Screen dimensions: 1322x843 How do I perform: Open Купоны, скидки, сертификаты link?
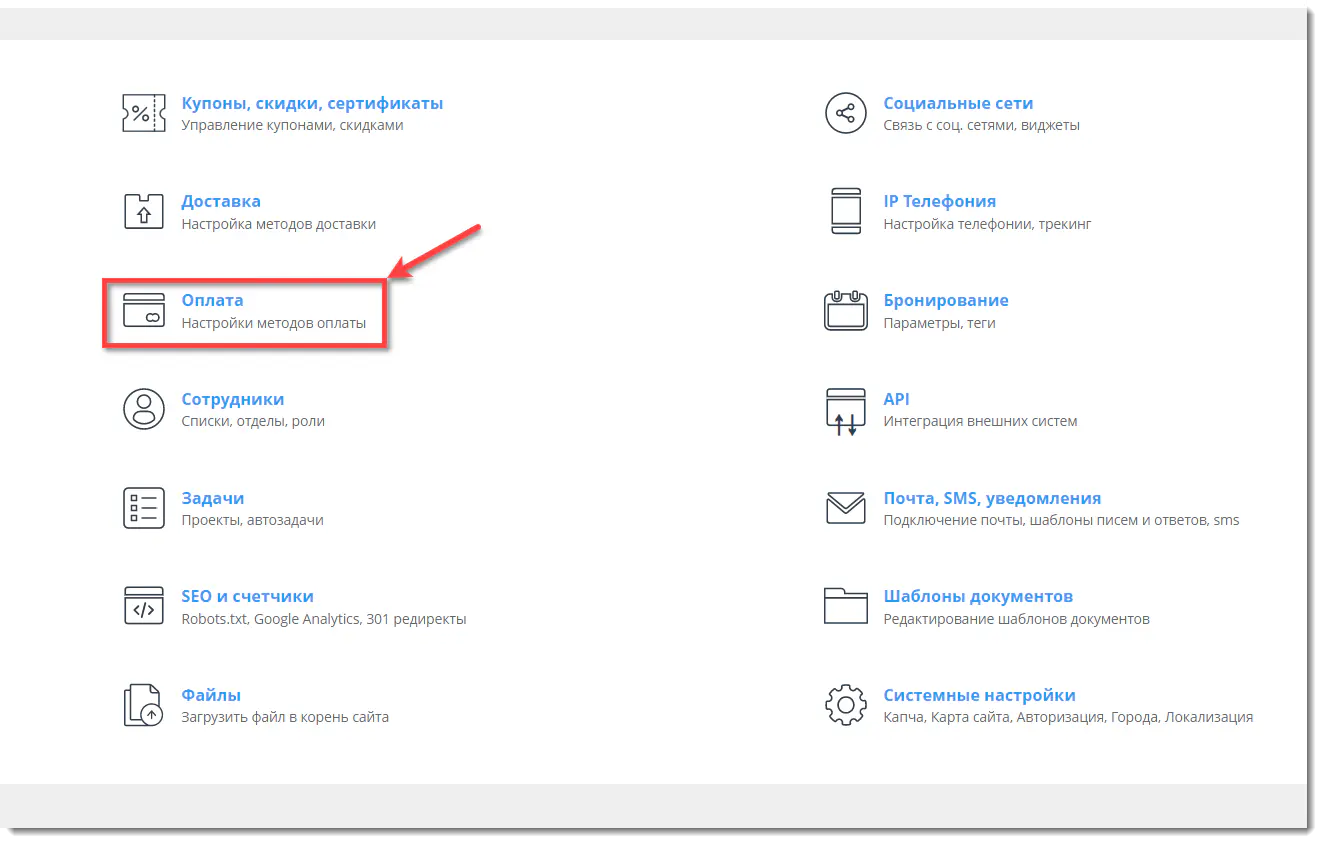coord(312,103)
